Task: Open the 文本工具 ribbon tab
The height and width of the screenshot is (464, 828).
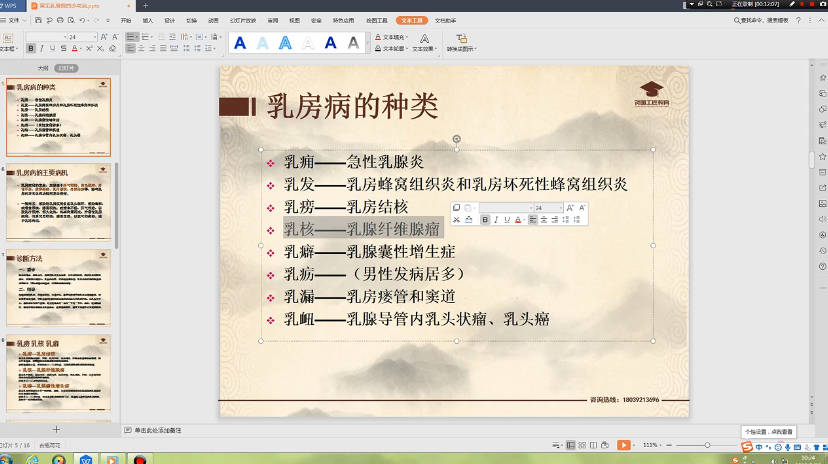Action: click(409, 19)
